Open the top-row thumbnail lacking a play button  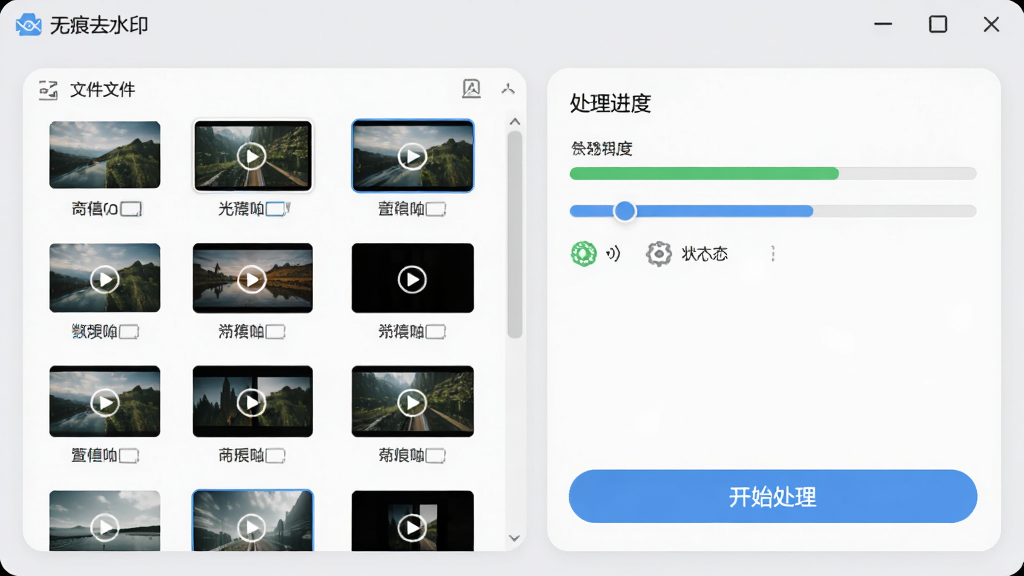tap(104, 155)
